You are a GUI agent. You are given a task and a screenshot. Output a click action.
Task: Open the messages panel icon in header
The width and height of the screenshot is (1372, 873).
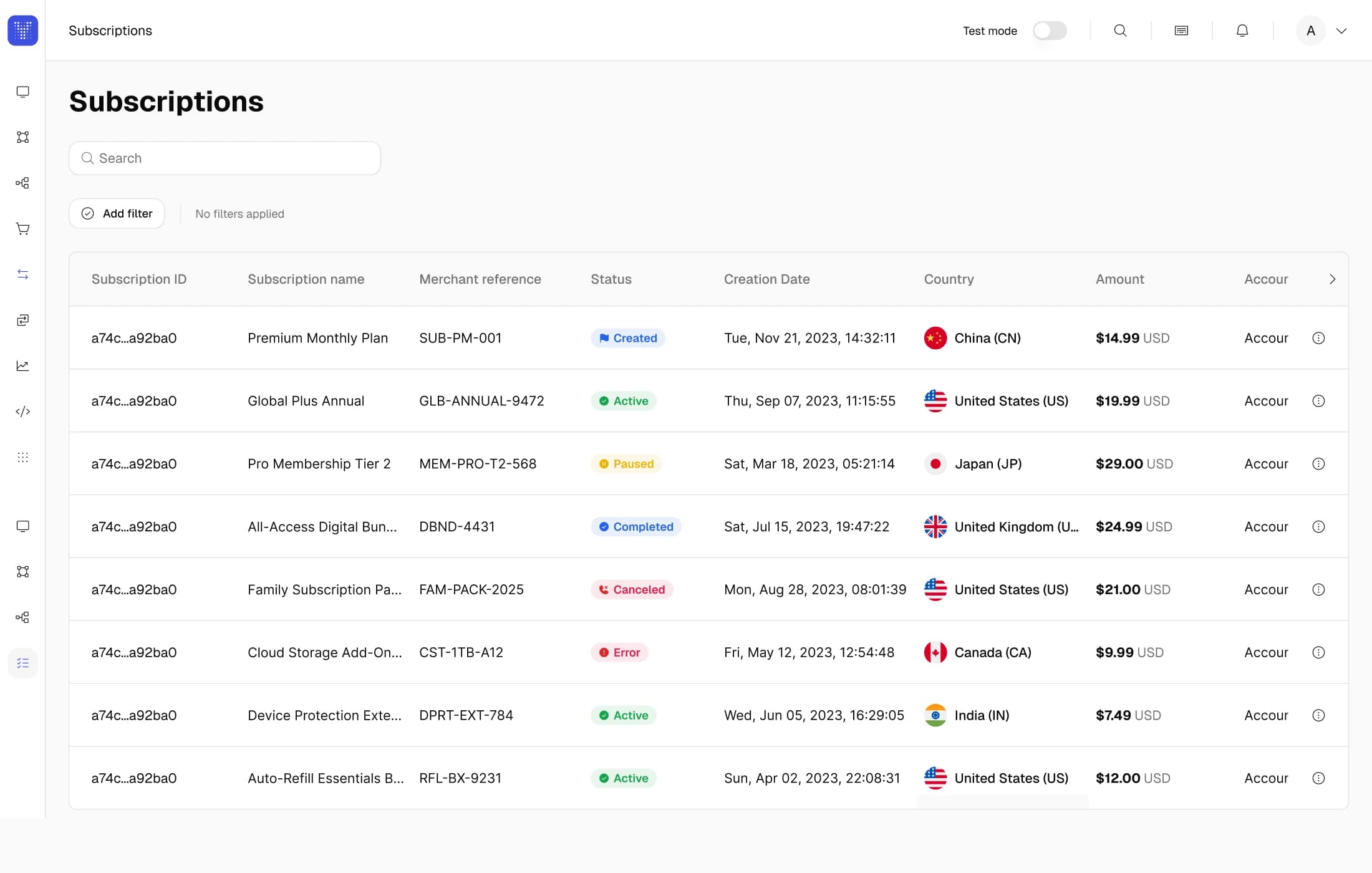[x=1181, y=31]
